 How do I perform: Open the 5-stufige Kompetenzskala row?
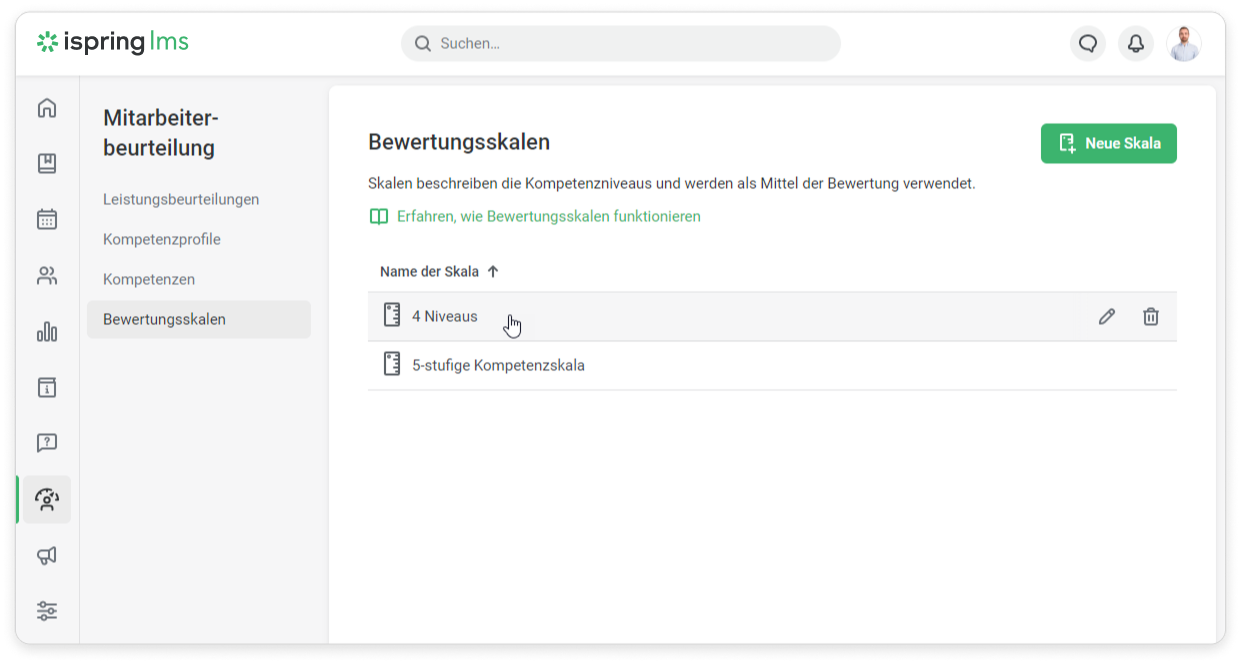[x=498, y=365]
